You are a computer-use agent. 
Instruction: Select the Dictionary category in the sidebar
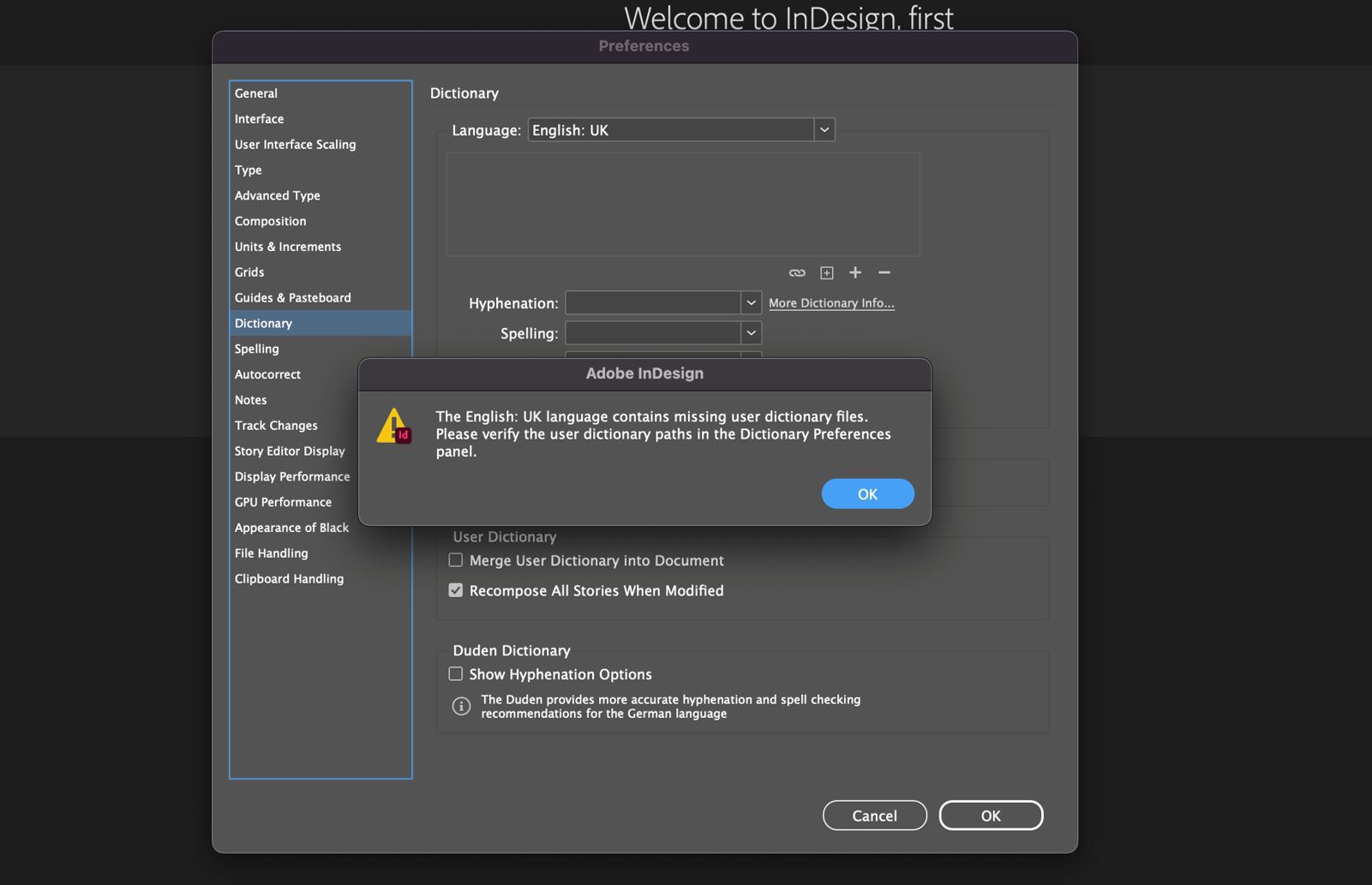321,323
